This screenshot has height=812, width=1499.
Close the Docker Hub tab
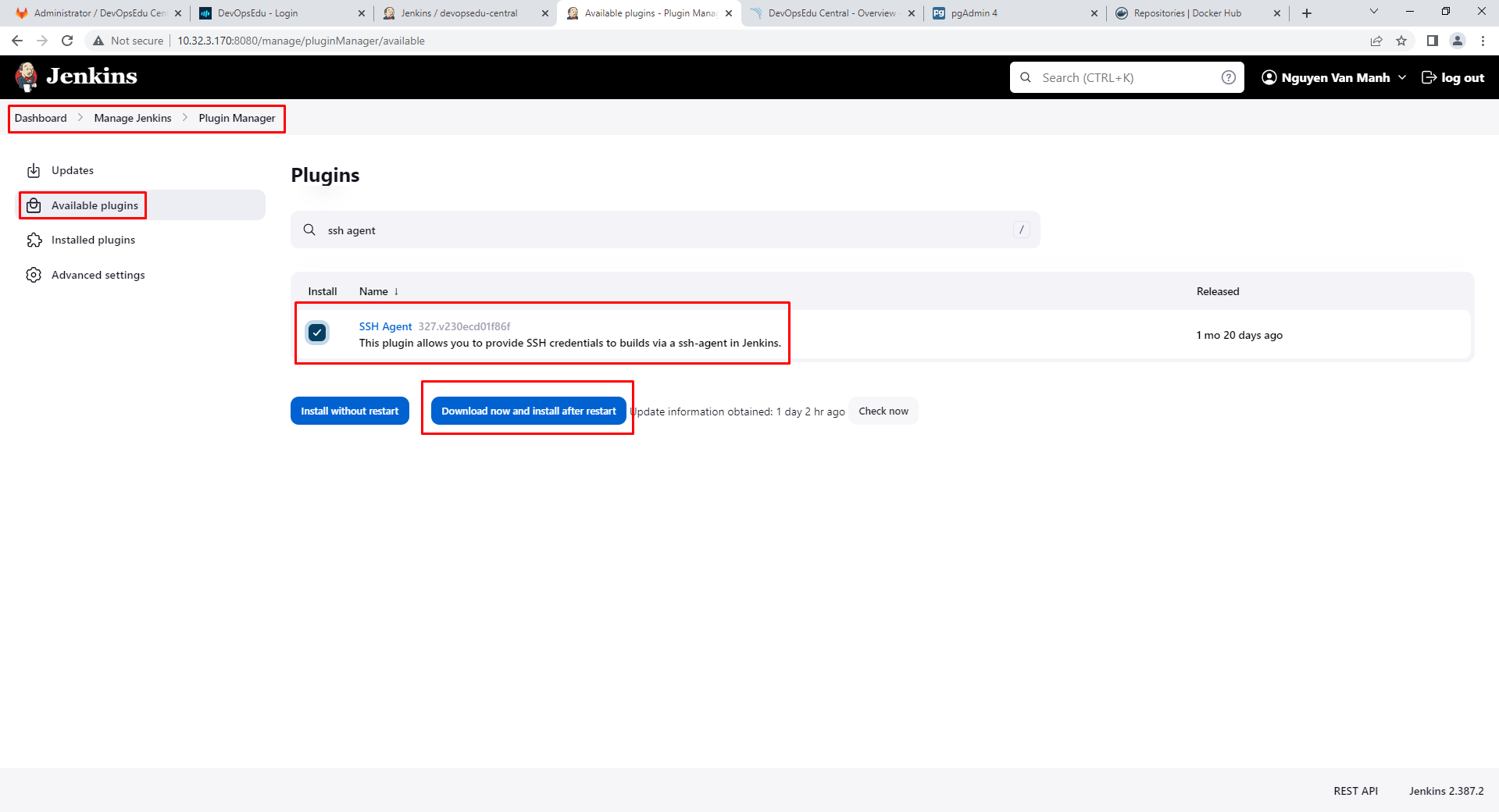pos(1276,13)
